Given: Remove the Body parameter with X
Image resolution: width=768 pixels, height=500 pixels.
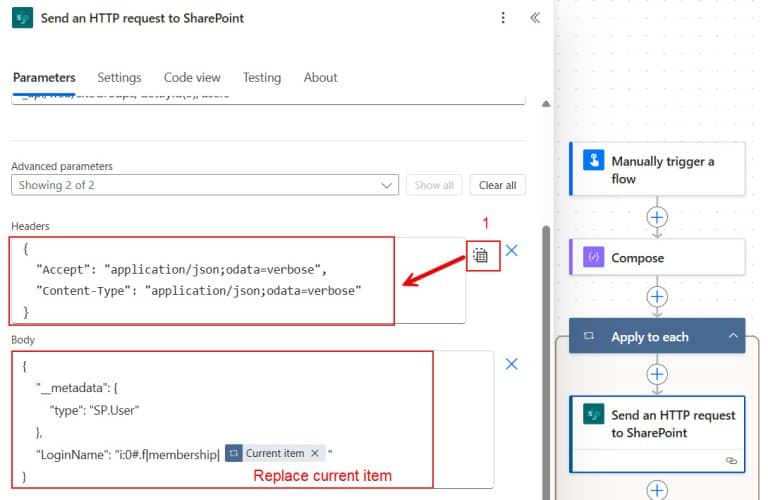Looking at the screenshot, I should tap(511, 364).
